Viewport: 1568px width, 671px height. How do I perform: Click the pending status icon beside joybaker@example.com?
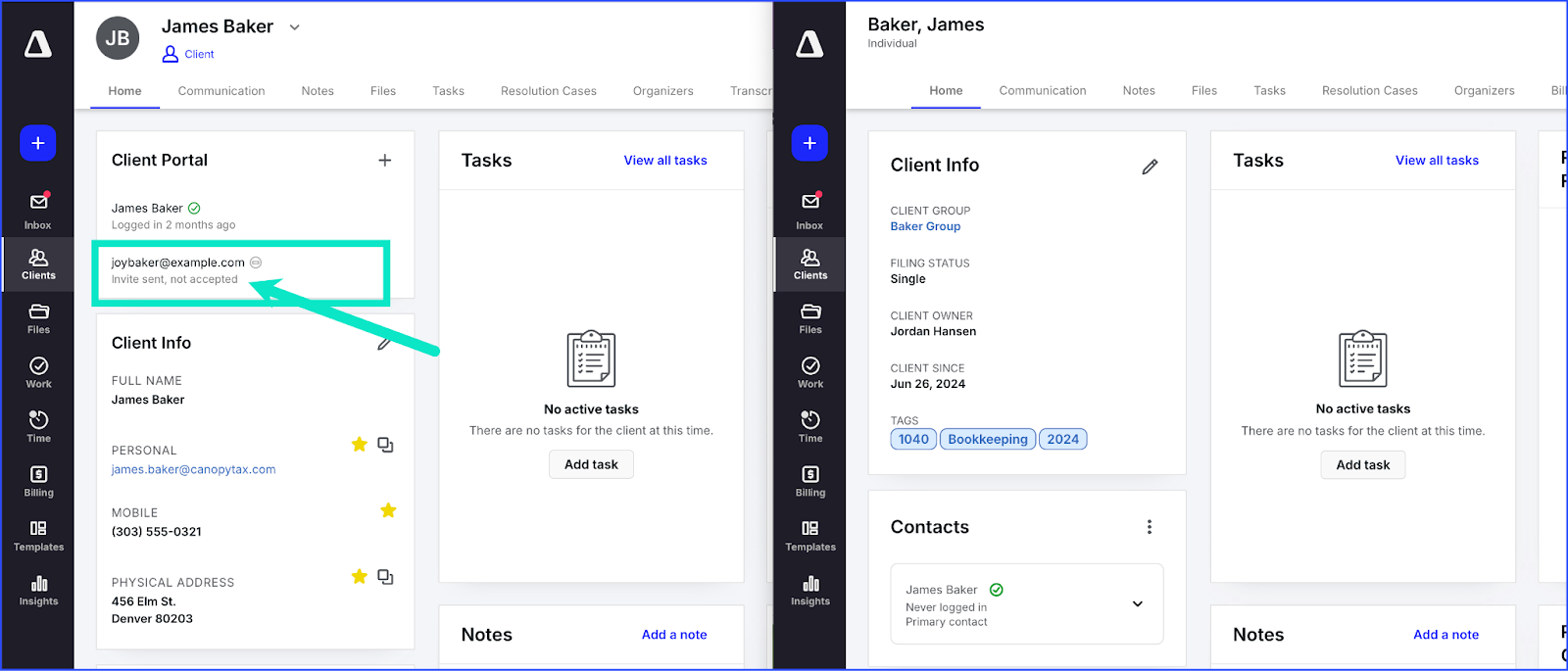pyautogui.click(x=256, y=263)
